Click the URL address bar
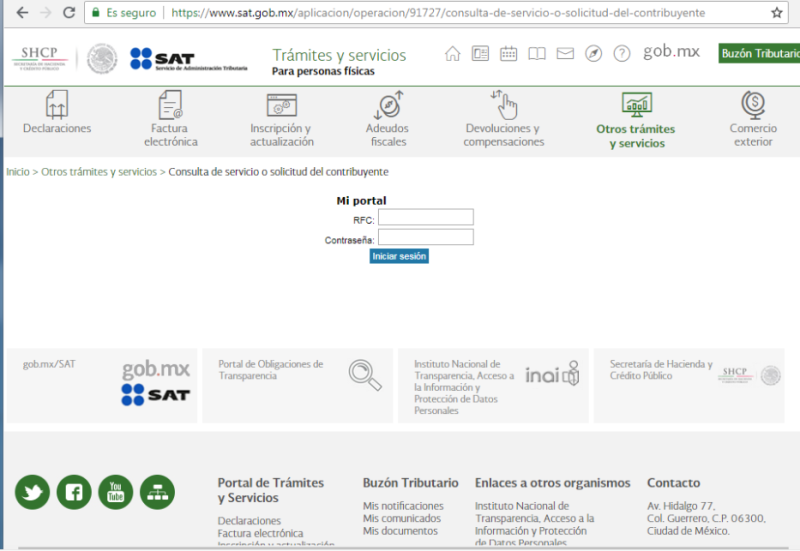This screenshot has height=551, width=800. (438, 13)
